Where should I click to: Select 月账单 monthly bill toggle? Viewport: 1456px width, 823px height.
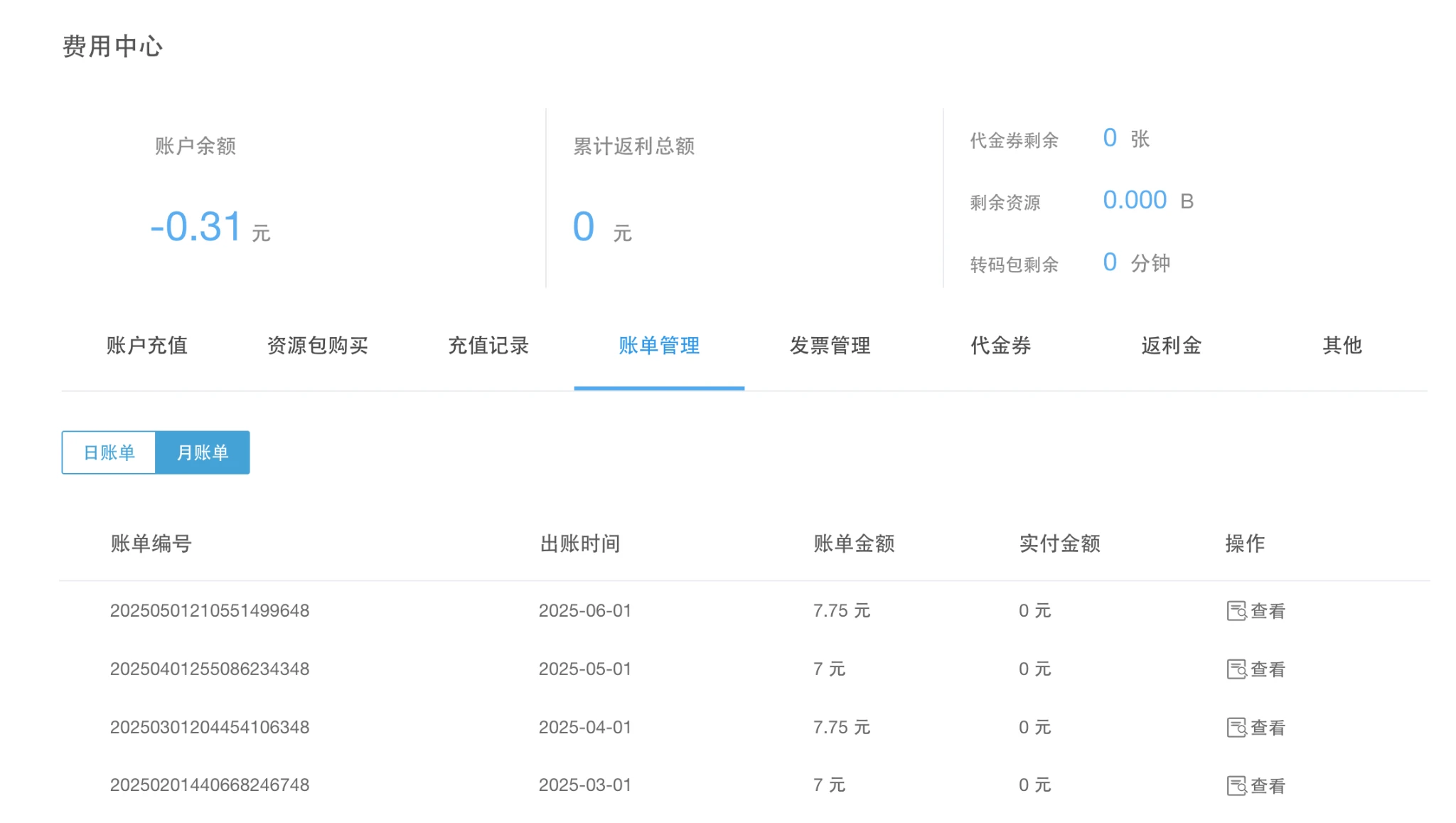coord(203,452)
